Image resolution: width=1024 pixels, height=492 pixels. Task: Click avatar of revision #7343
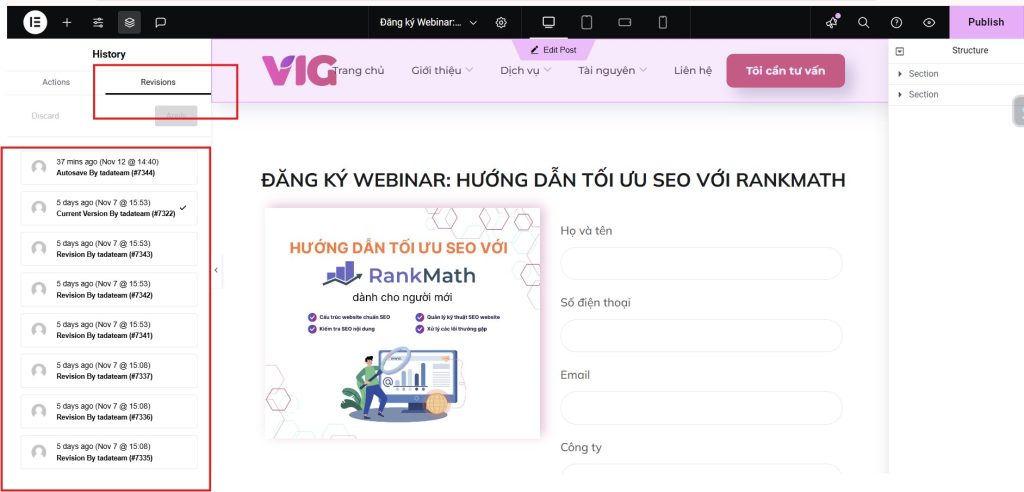click(39, 248)
